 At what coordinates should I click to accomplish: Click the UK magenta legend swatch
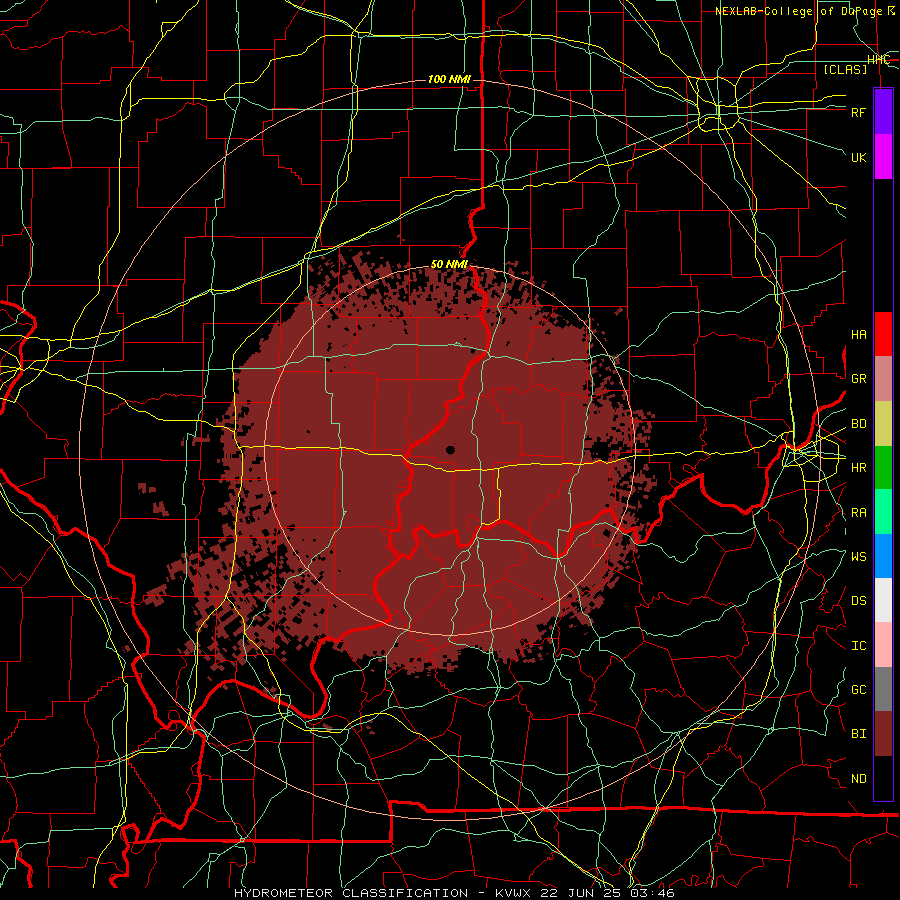tap(883, 157)
